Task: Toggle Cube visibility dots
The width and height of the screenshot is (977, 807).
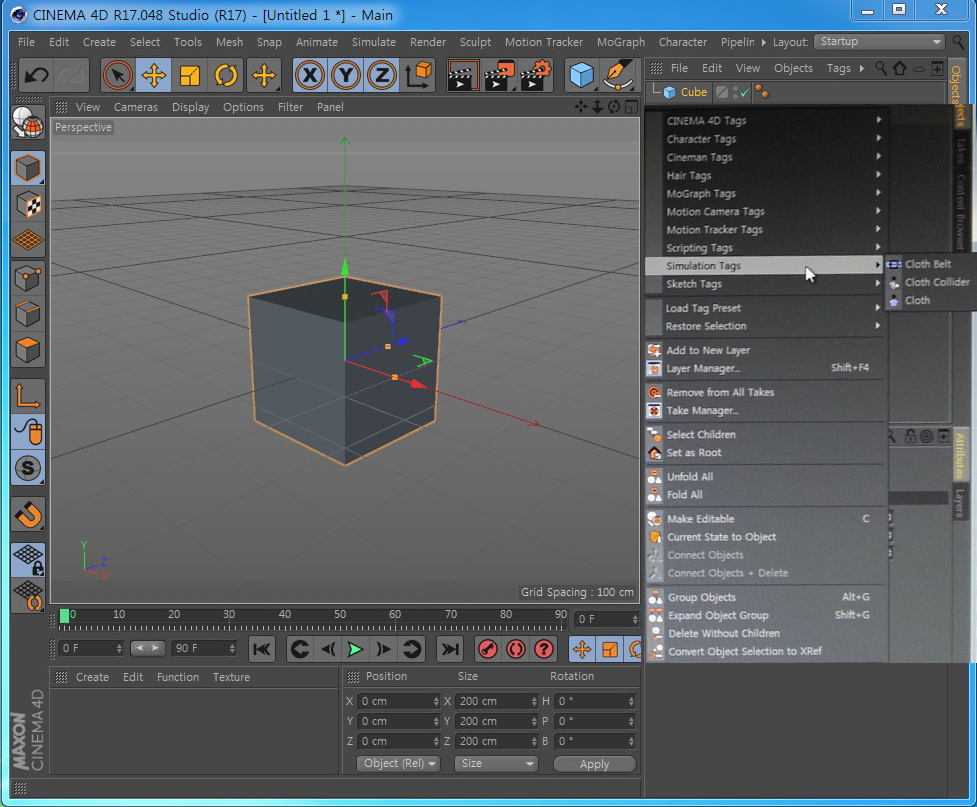Action: click(x=735, y=92)
